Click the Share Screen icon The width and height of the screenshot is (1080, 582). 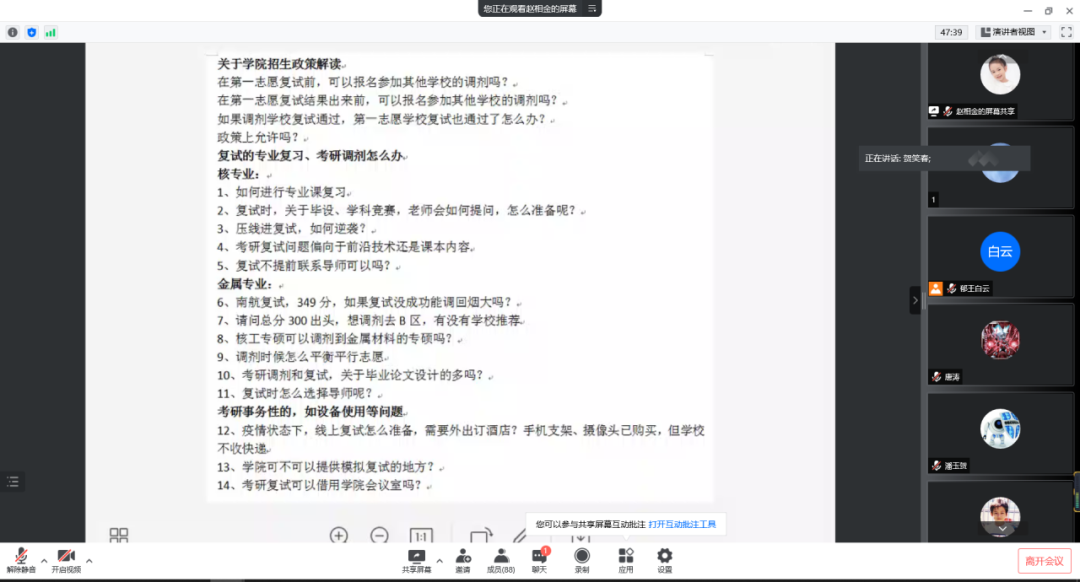[417, 559]
